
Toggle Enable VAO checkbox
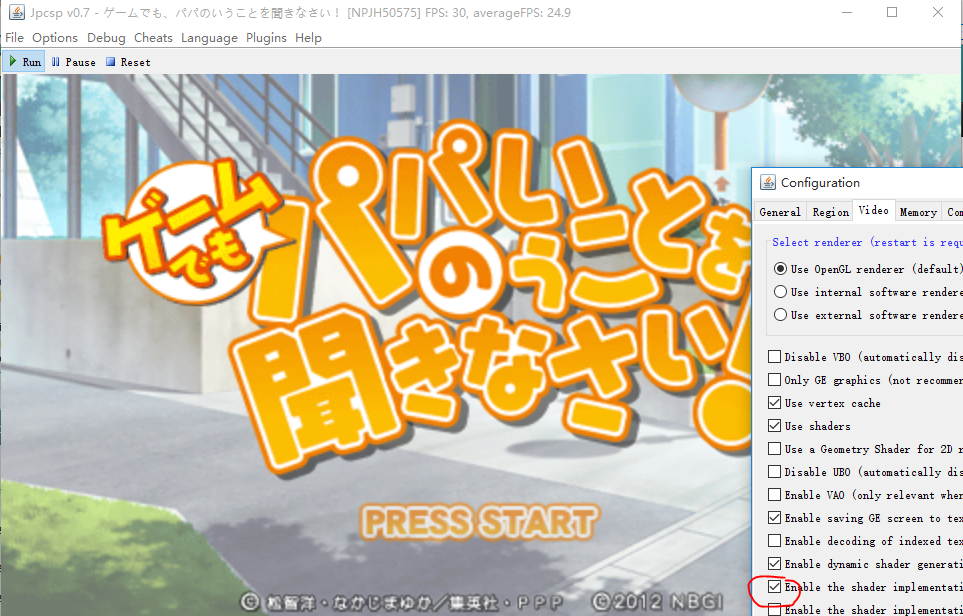774,494
